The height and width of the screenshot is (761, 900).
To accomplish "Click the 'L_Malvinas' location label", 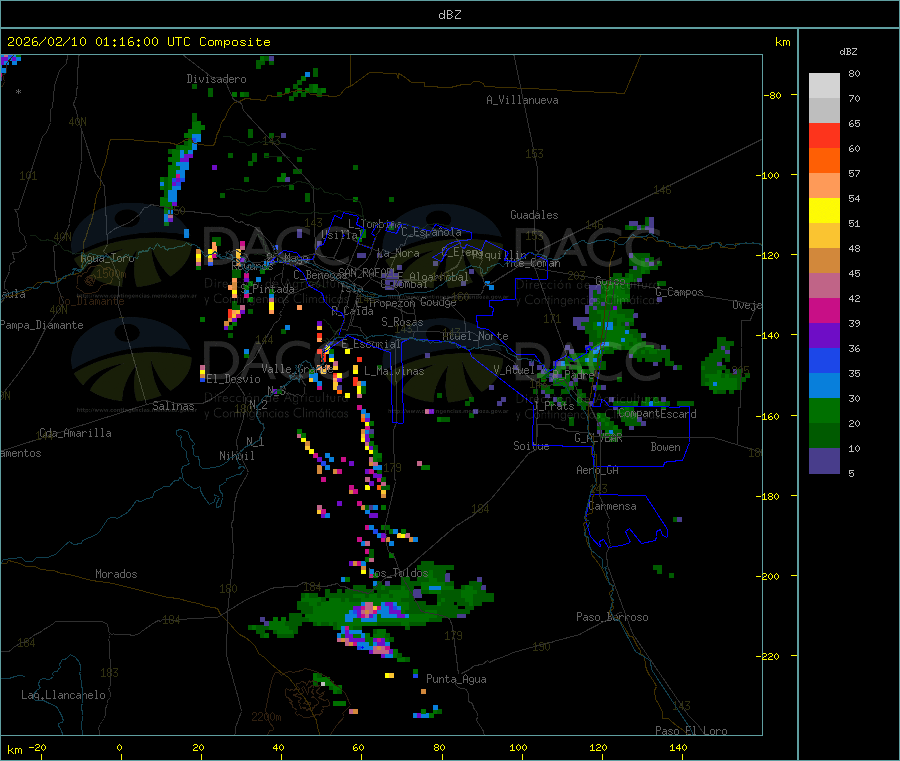I will pyautogui.click(x=394, y=371).
